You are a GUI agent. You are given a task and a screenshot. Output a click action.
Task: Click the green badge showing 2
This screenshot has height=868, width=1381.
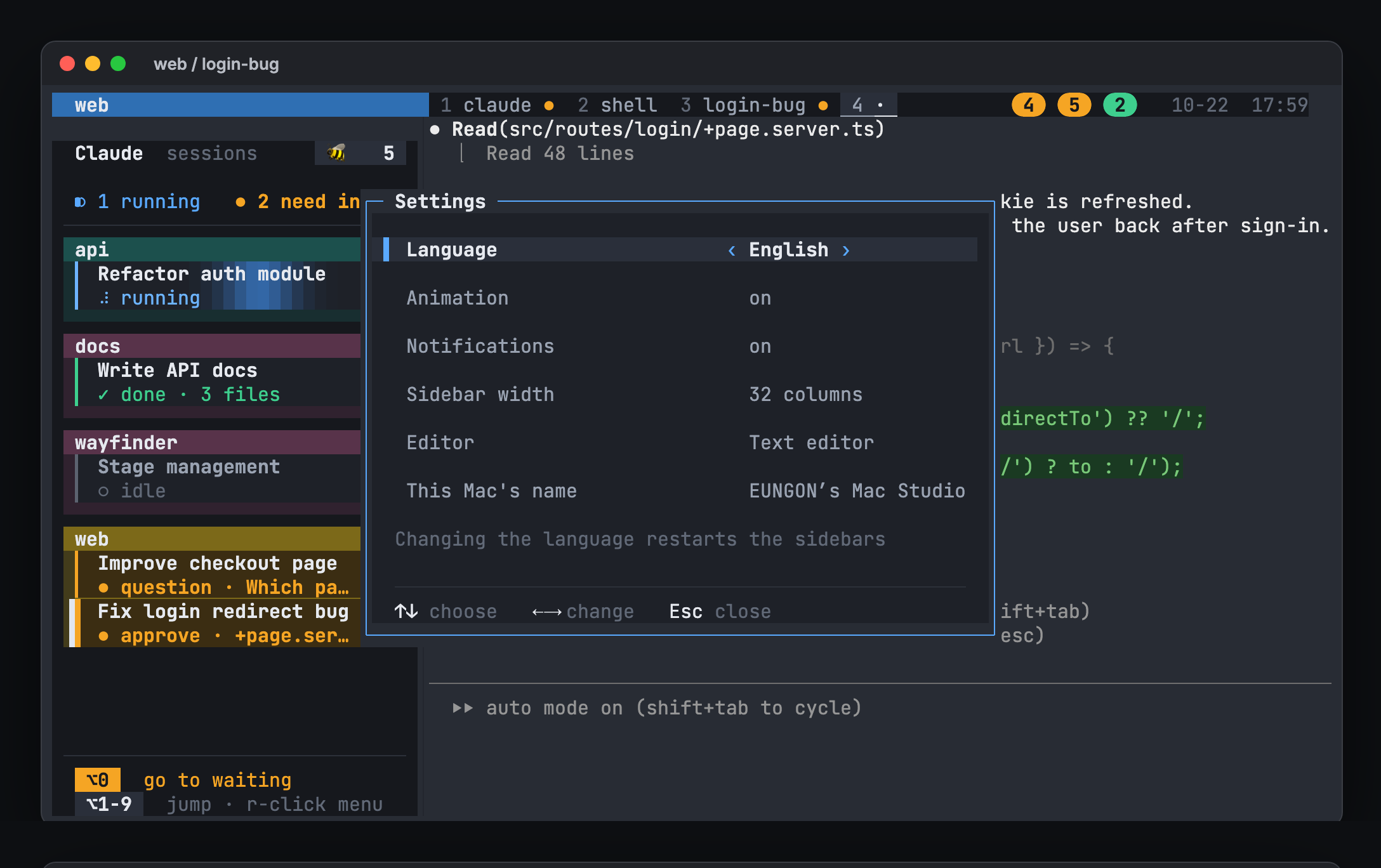pyautogui.click(x=1120, y=105)
